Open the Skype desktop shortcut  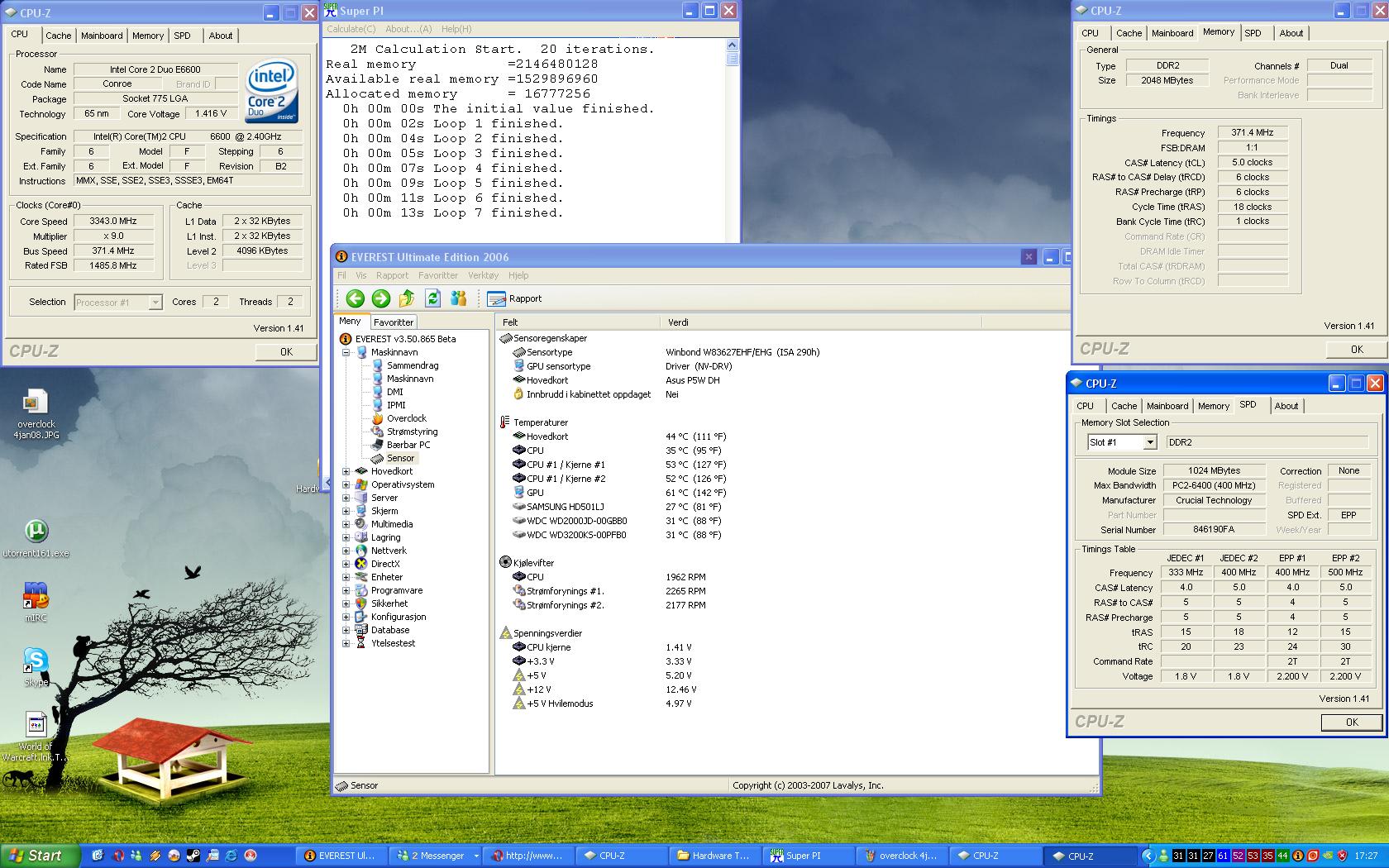[x=36, y=668]
